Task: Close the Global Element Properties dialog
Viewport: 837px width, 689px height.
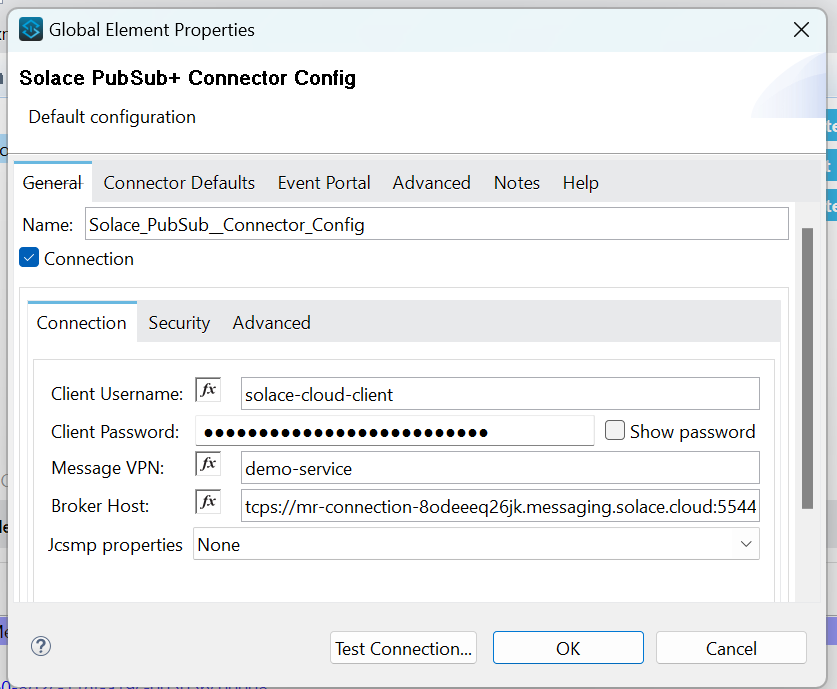Action: point(801,30)
